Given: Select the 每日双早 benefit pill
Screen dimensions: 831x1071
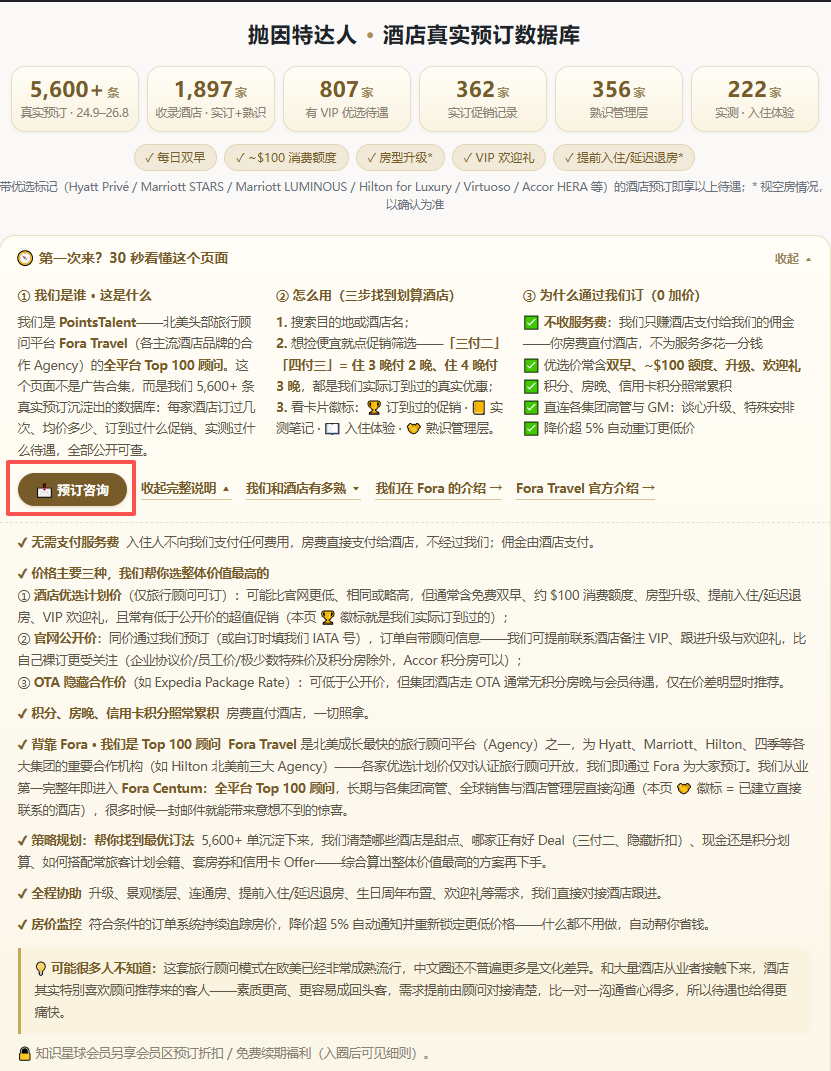Looking at the screenshot, I should [x=175, y=158].
